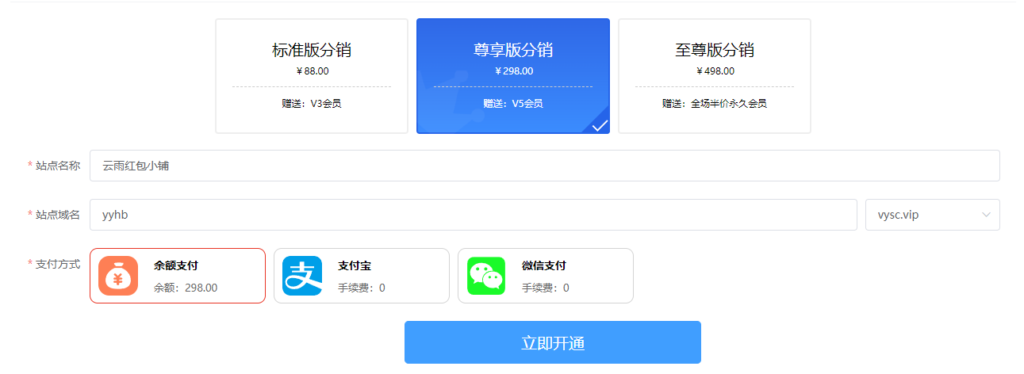The width and height of the screenshot is (1024, 374).
Task: Click 手续费：0 under 微信支付
Action: pyautogui.click(x=545, y=287)
